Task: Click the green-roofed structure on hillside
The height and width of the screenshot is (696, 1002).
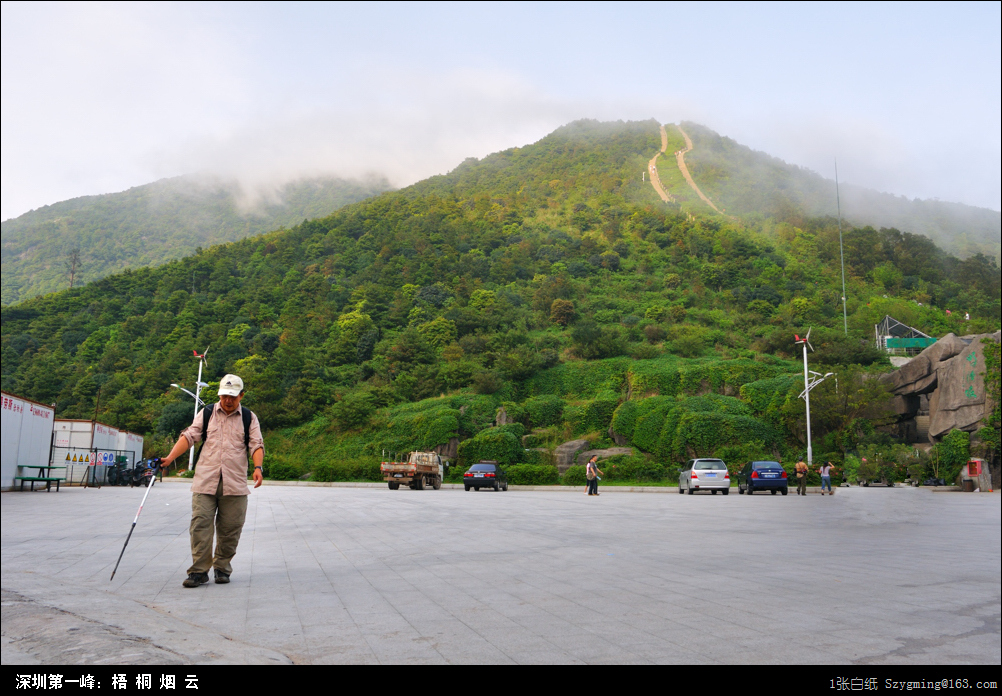Action: [x=904, y=336]
